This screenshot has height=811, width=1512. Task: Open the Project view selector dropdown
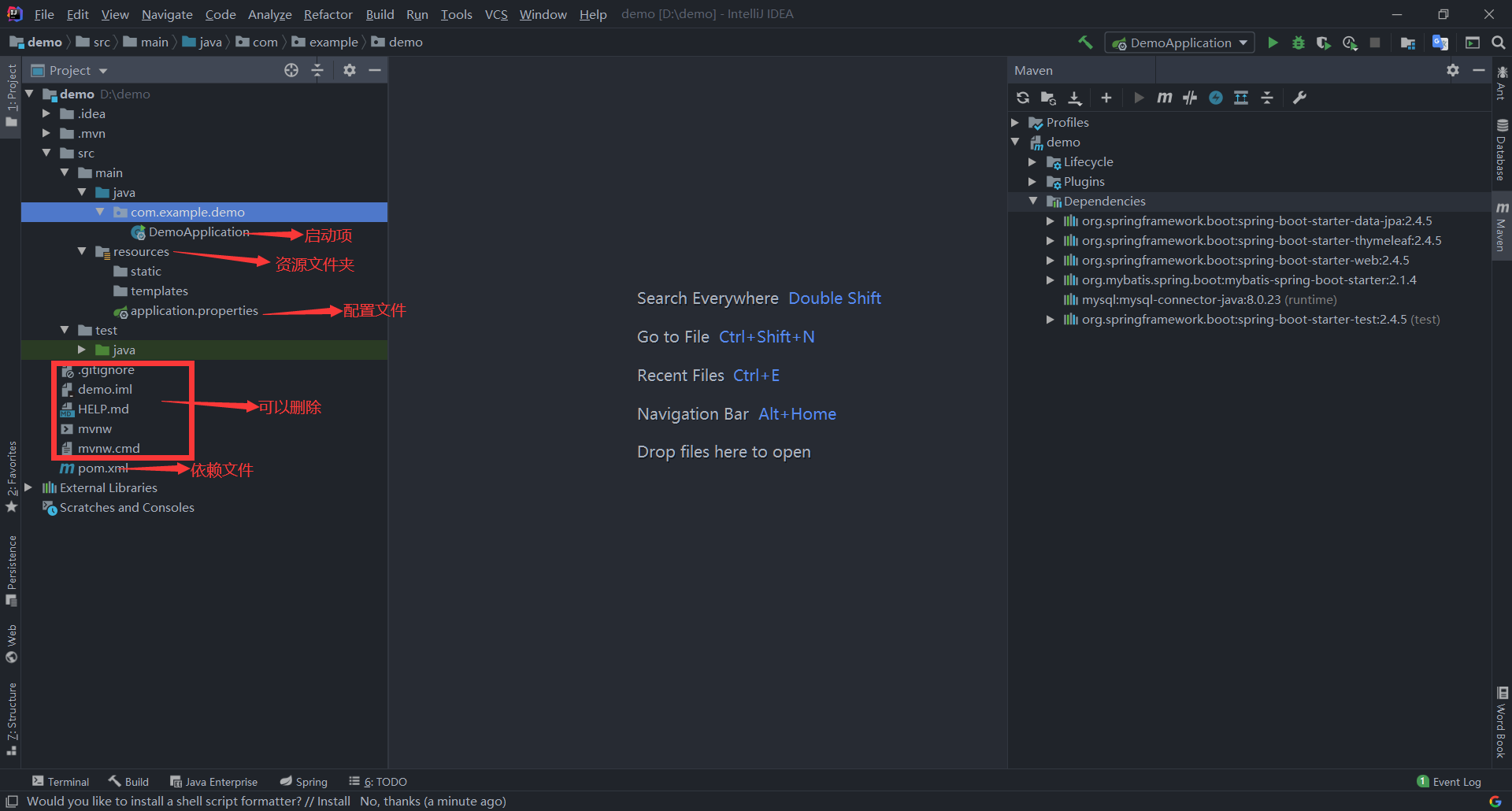coord(69,70)
